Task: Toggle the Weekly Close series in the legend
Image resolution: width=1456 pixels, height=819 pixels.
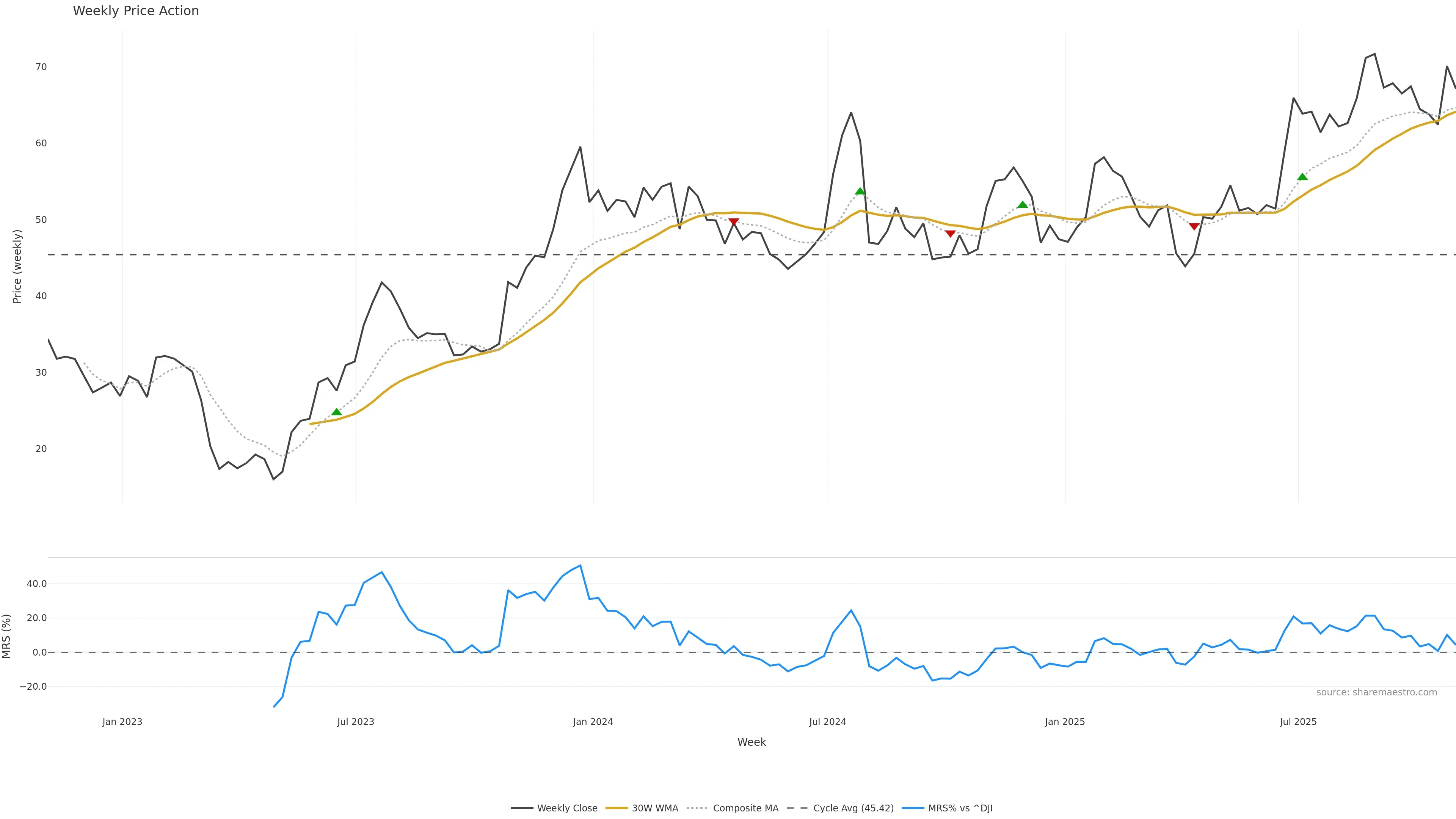Action: coord(567,808)
